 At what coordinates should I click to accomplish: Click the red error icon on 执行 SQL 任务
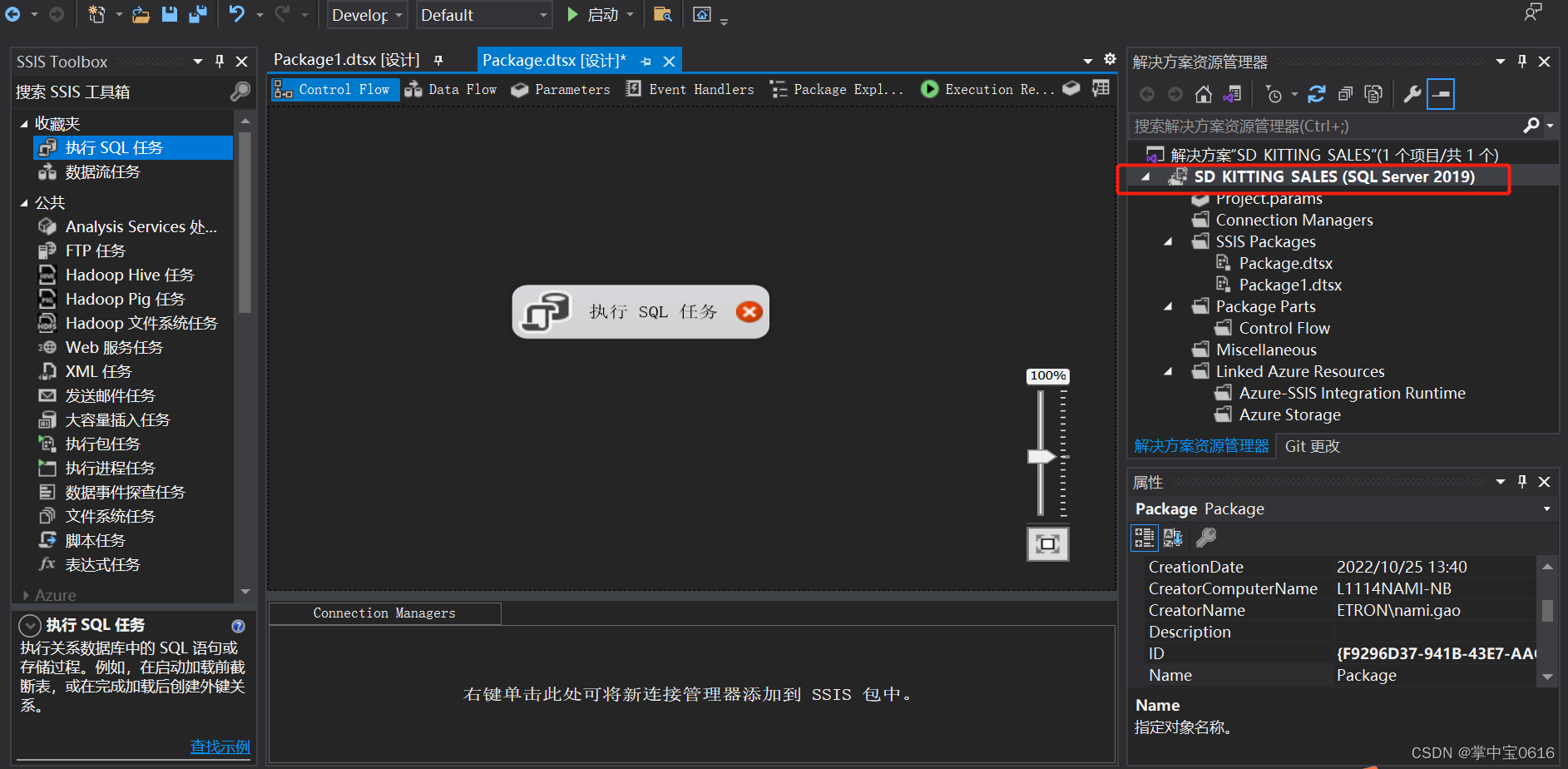coord(749,311)
